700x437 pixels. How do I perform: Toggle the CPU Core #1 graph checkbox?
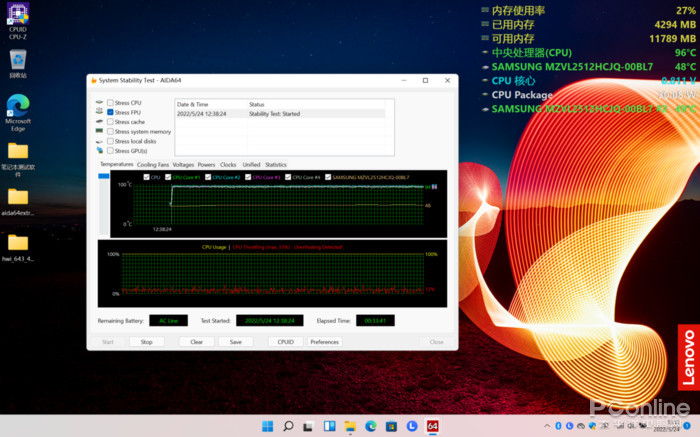pos(168,177)
